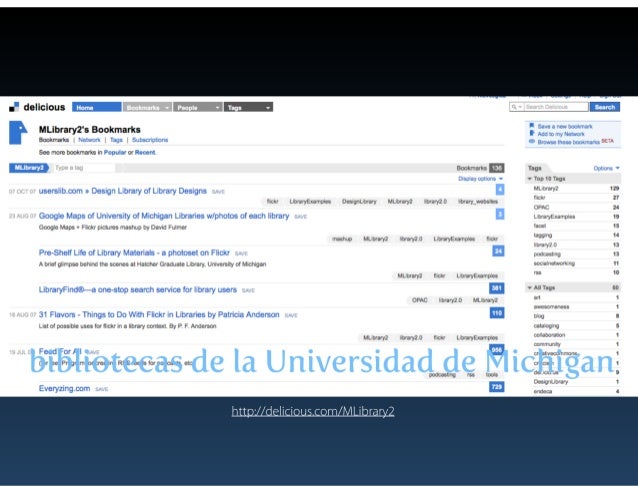638x493 pixels.
Task: Open Google Maps of University of Michigan Libraries
Action: (x=164, y=216)
